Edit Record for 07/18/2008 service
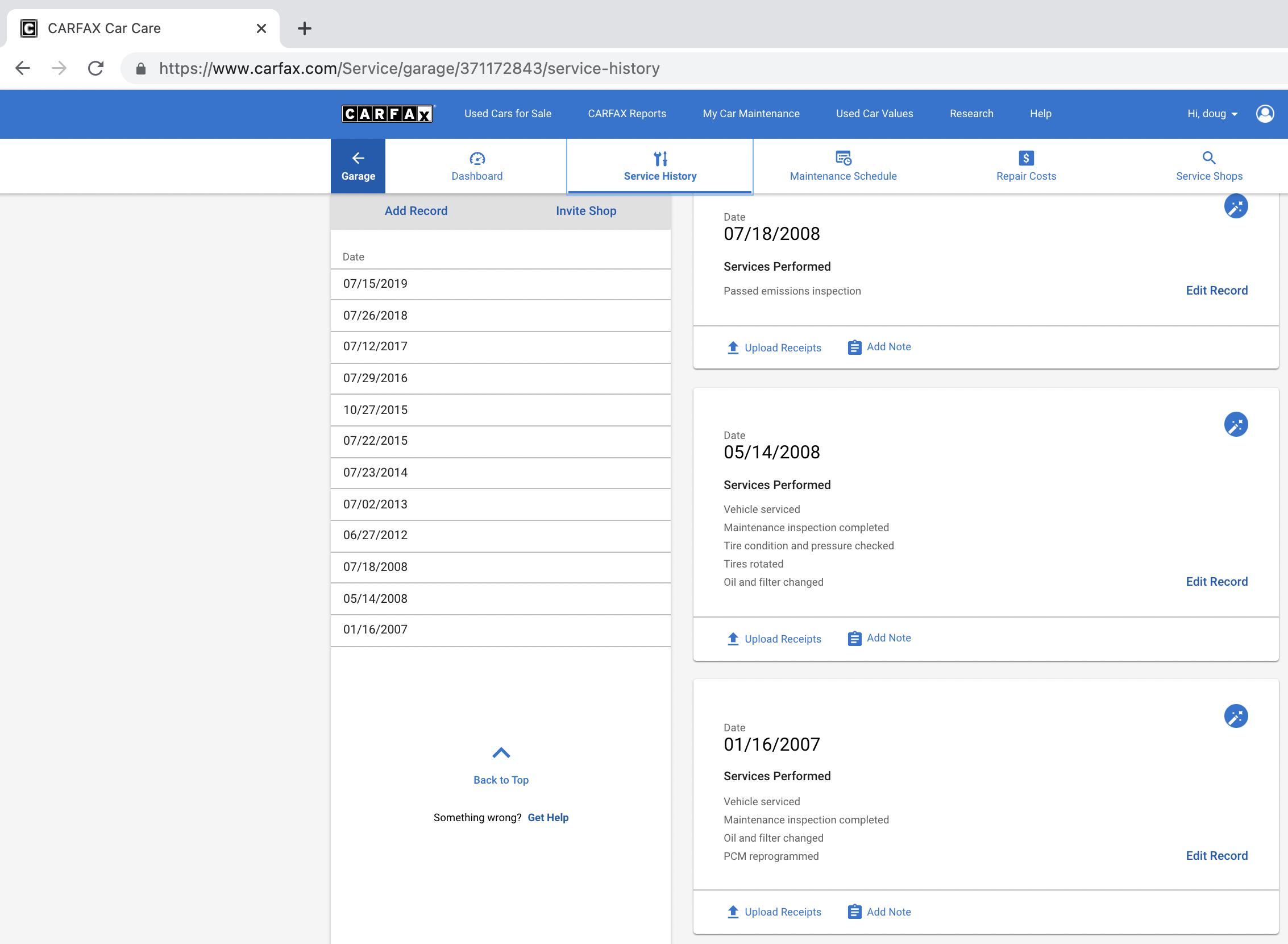Screen dimensions: 1288x944 click(x=1216, y=290)
